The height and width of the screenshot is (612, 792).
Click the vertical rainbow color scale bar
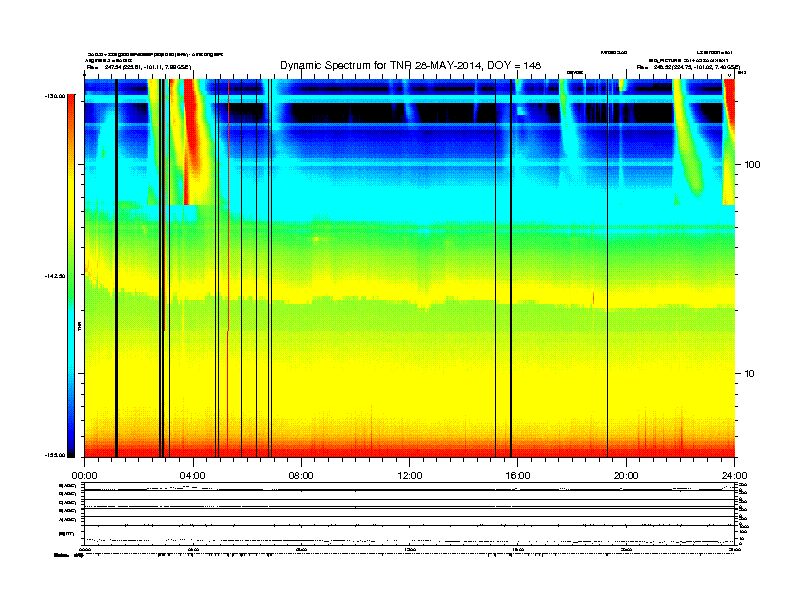[x=71, y=276]
